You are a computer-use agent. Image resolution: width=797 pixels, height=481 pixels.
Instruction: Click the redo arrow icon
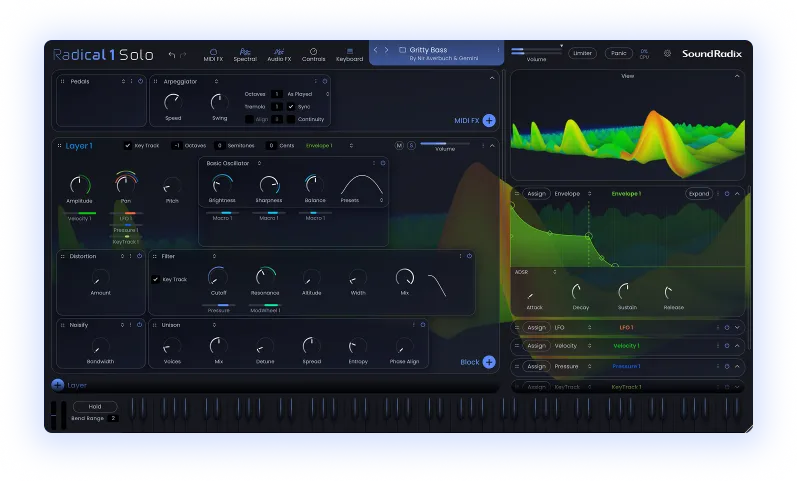tap(183, 55)
